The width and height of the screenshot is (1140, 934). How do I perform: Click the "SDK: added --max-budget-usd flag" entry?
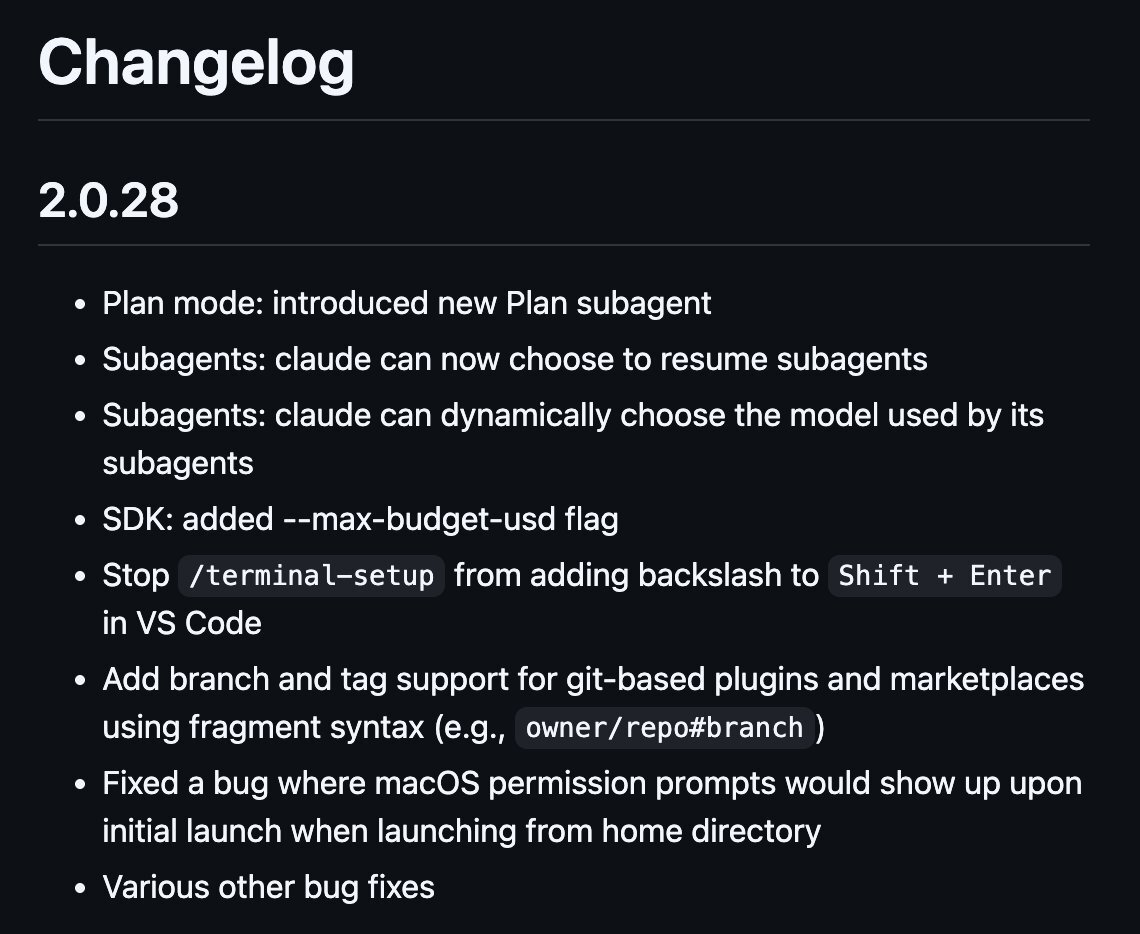(x=360, y=519)
